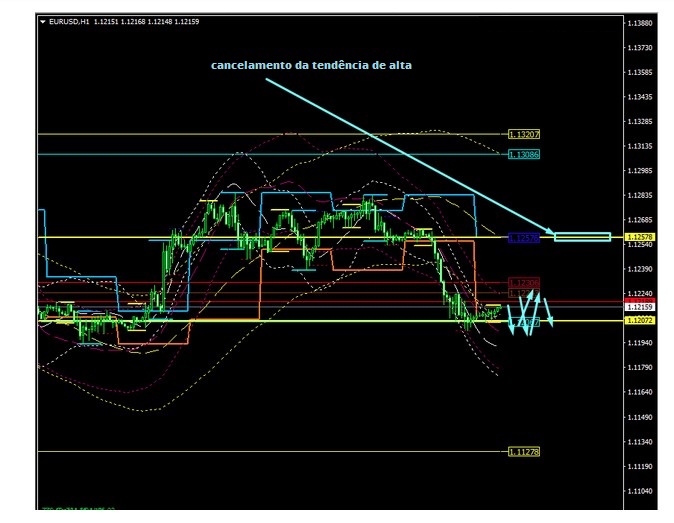Click the 1.12578 highlighted price on axis
This screenshot has height=523, width=674.
(x=640, y=237)
